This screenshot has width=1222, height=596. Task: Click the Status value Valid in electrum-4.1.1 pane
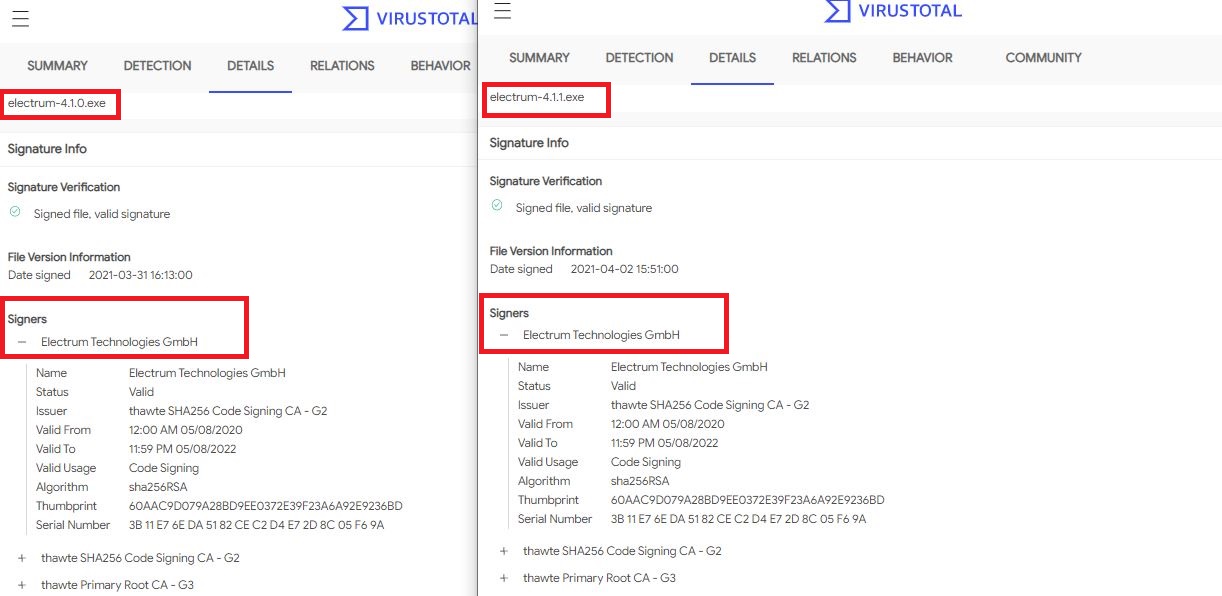point(624,386)
